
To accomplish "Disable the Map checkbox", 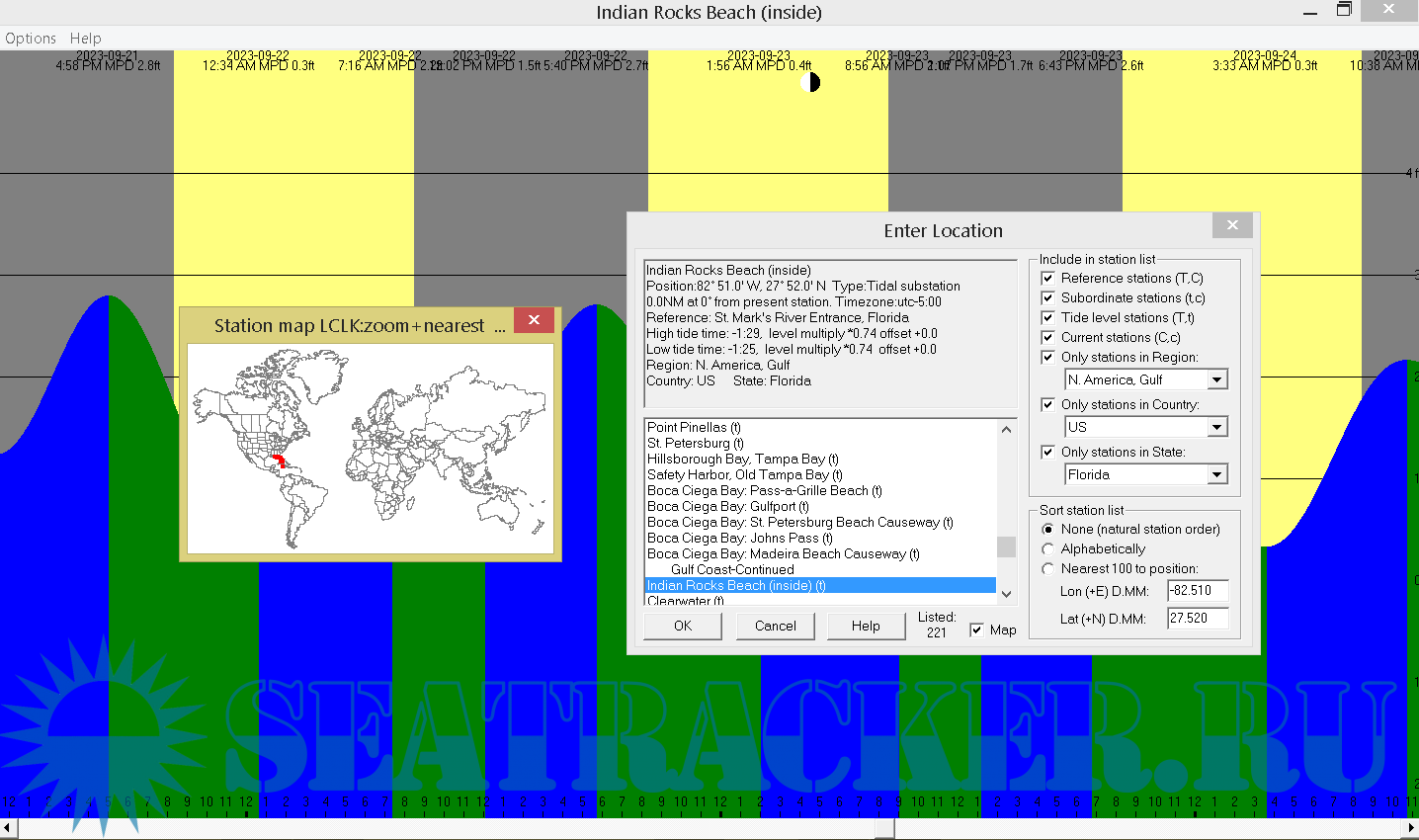I will pyautogui.click(x=976, y=630).
